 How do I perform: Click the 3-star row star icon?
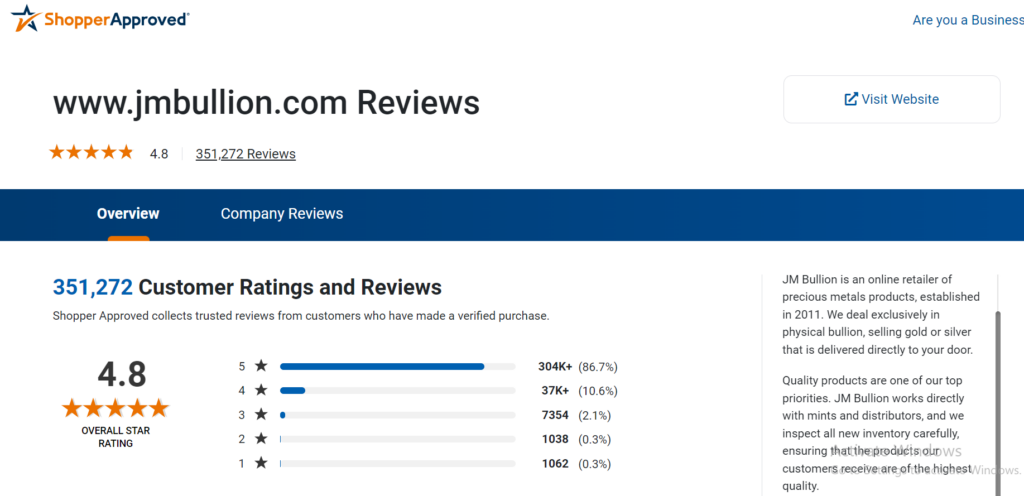261,414
